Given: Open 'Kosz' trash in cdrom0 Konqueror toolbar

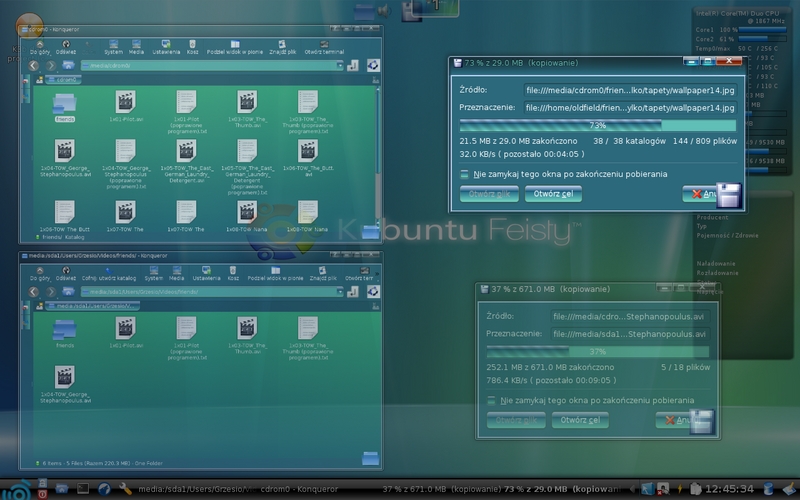Looking at the screenshot, I should click(192, 47).
